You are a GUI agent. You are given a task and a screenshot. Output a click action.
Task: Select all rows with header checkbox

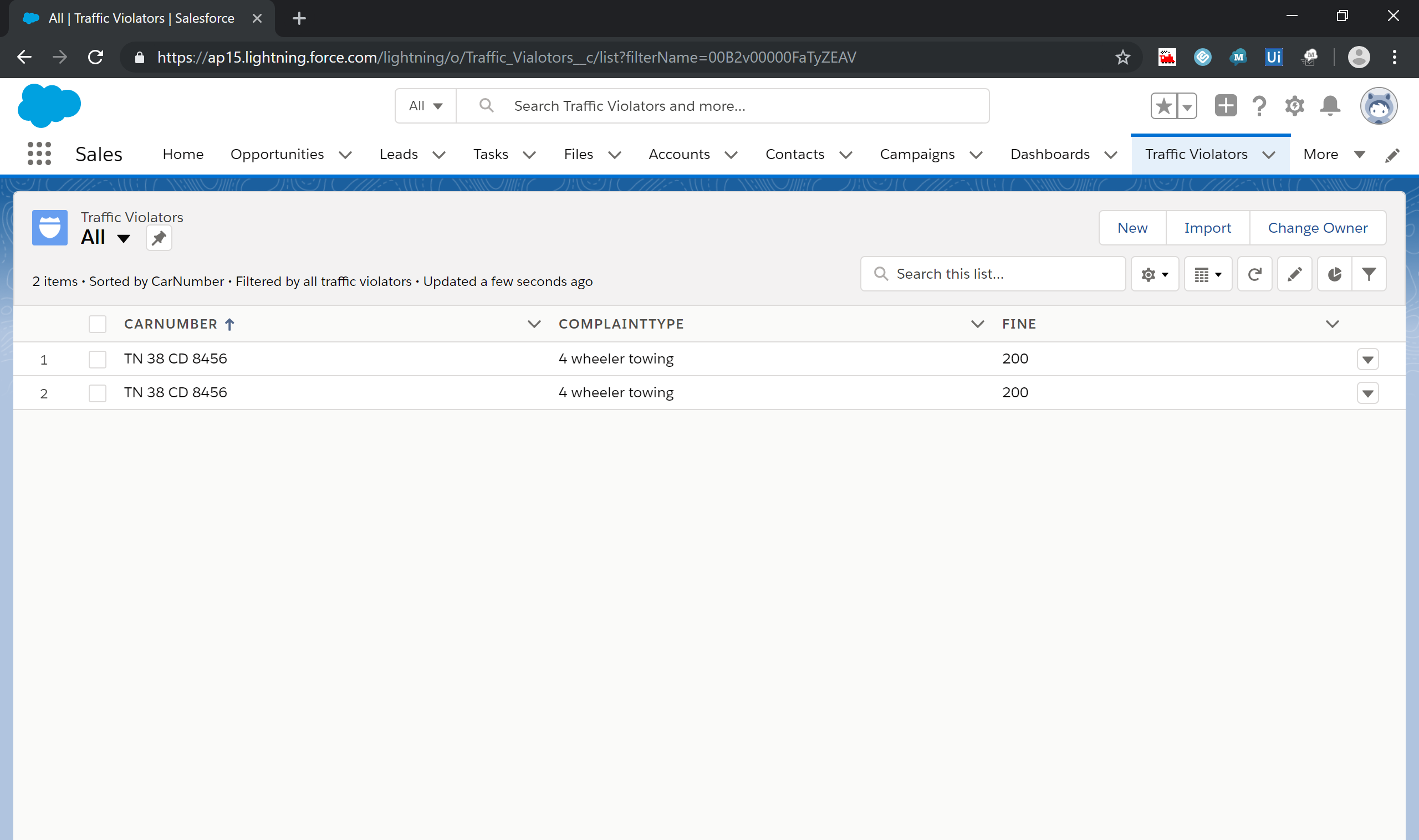click(98, 324)
